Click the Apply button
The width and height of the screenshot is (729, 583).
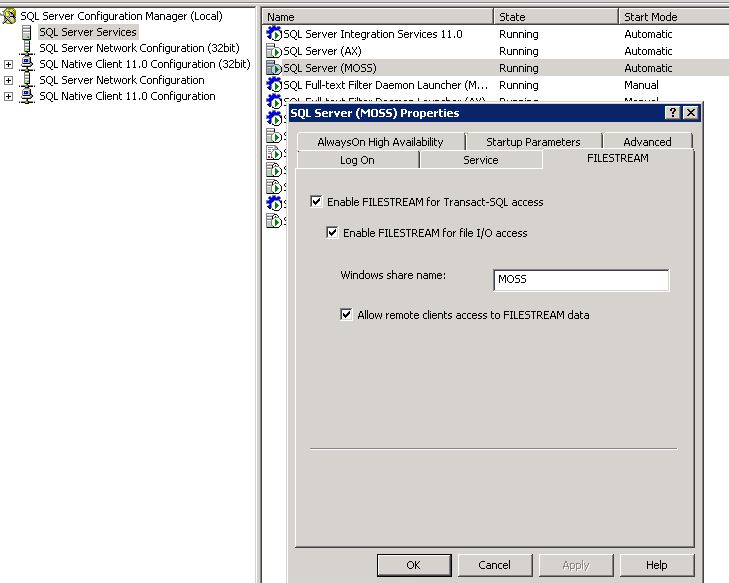point(576,565)
